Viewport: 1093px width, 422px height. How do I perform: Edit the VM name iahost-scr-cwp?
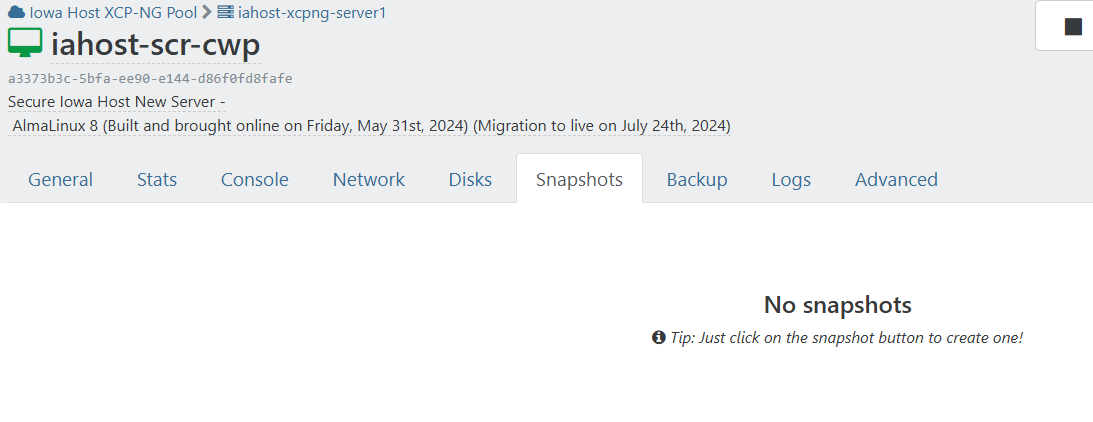coord(155,45)
